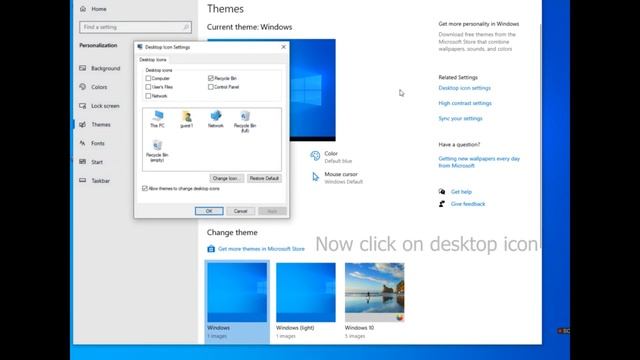Enable the Network checkbox
Viewport: 640px width, 360px height.
[x=148, y=96]
